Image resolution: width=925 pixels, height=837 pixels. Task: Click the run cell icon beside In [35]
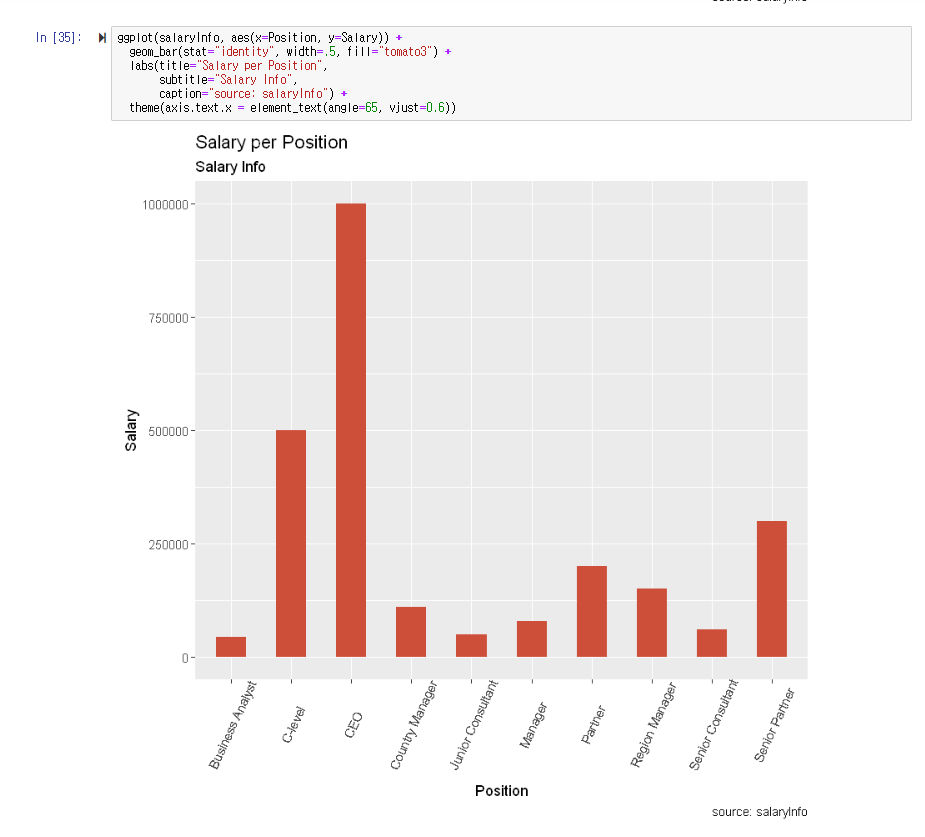click(102, 38)
